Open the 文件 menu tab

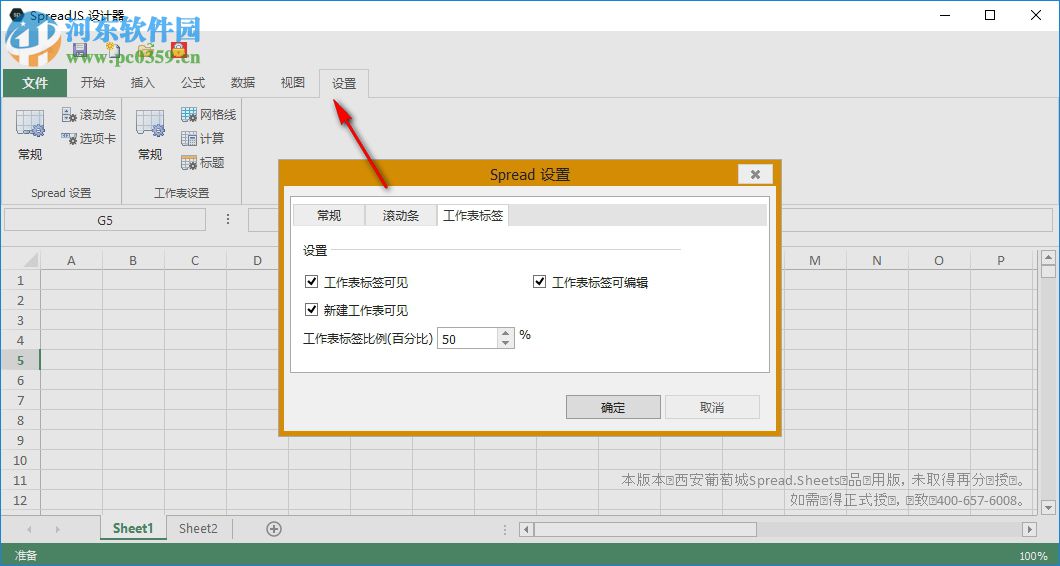pos(35,83)
